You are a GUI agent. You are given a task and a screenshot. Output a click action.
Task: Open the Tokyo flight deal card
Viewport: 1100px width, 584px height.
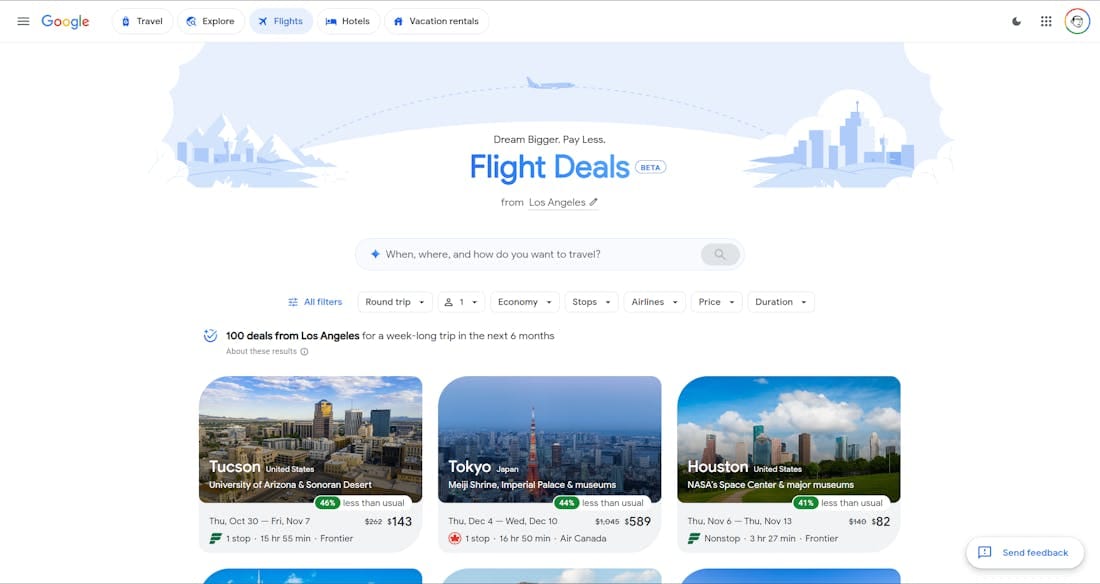[x=549, y=464]
